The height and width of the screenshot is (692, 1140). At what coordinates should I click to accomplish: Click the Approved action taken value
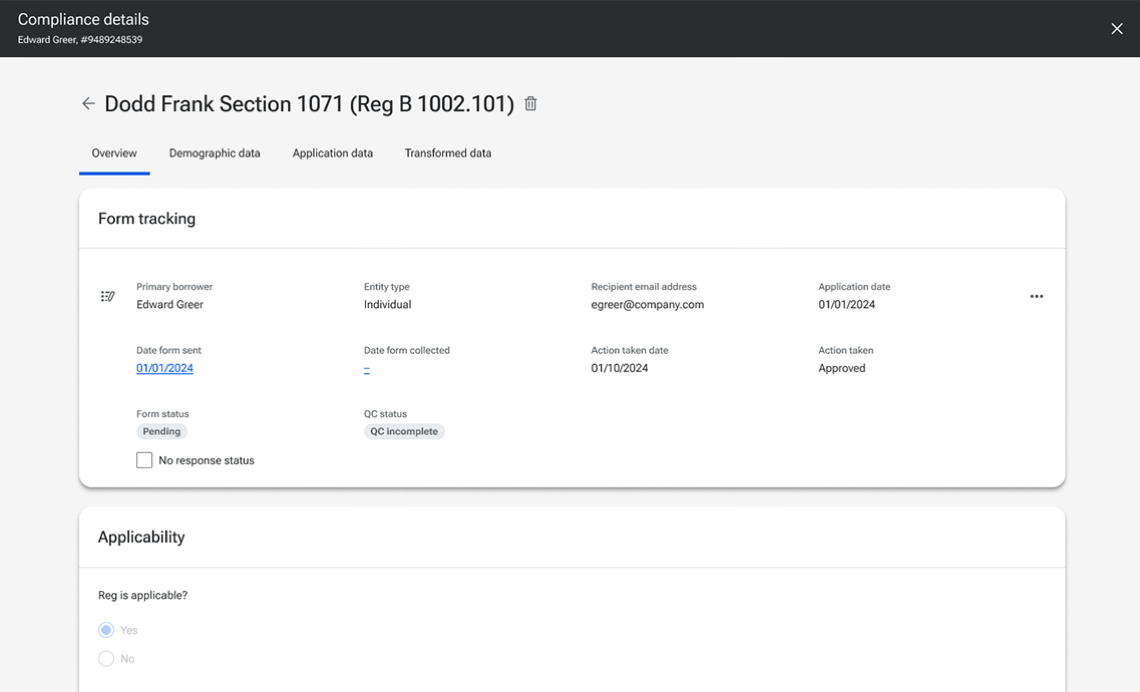[842, 369]
